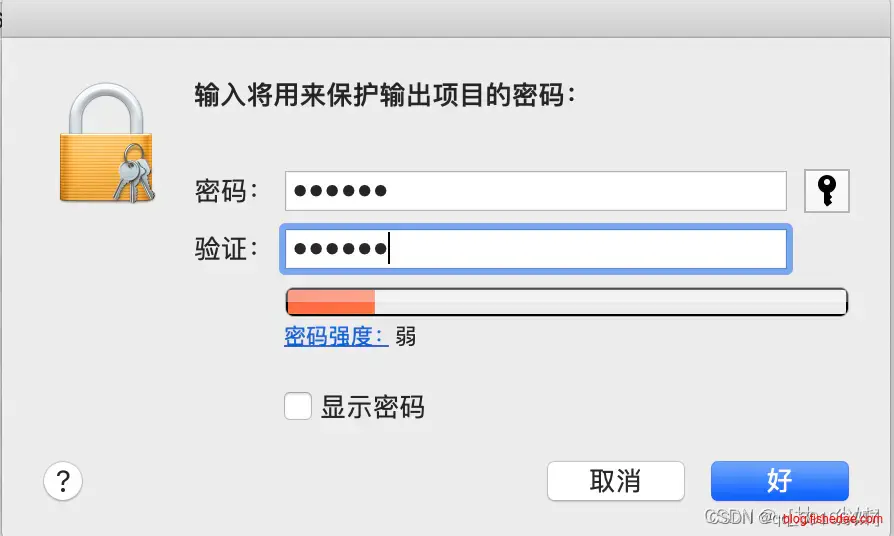Click the dots in the 密码 field
The width and height of the screenshot is (894, 536).
[342, 191]
